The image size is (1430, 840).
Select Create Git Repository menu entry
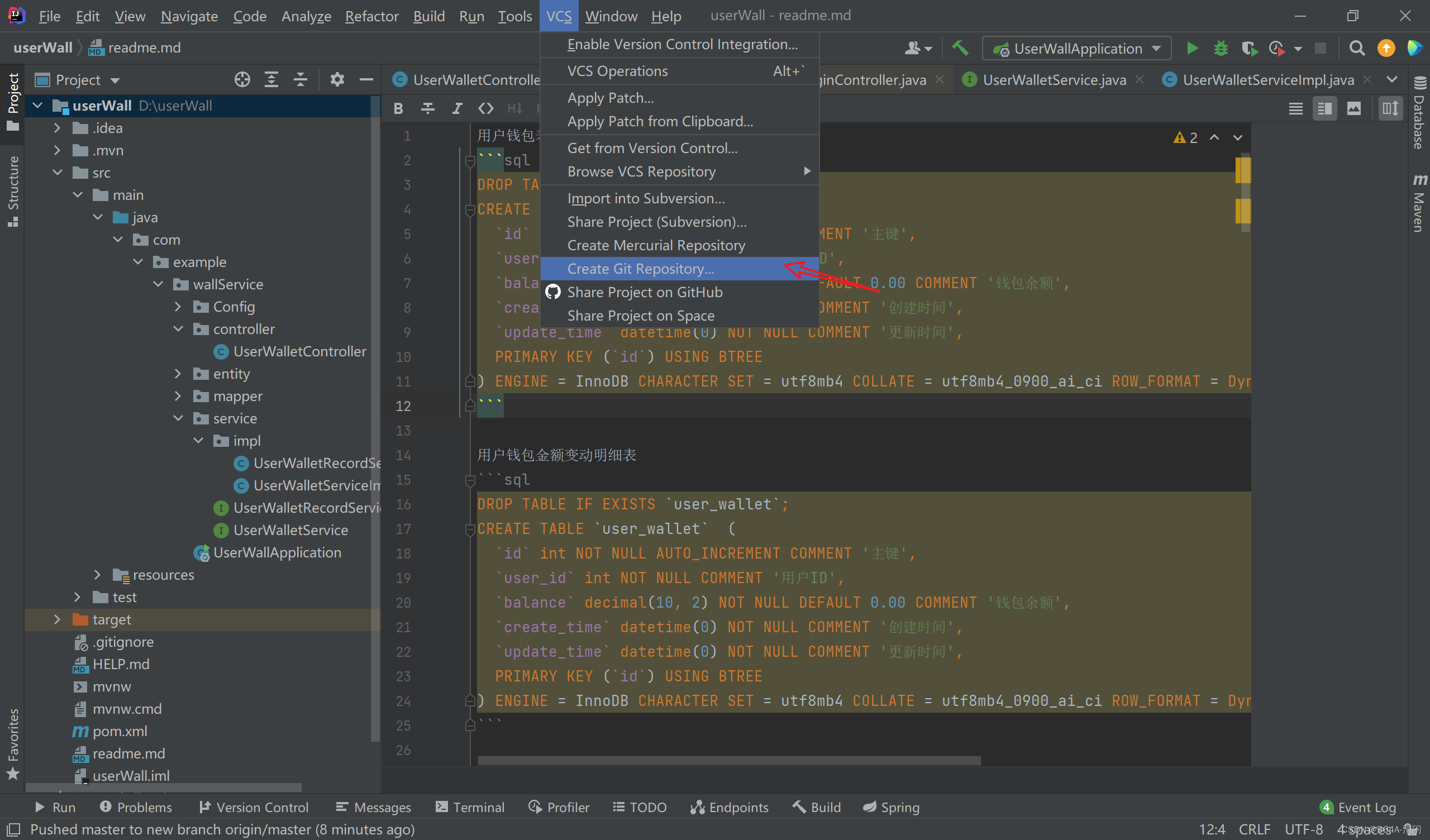641,269
